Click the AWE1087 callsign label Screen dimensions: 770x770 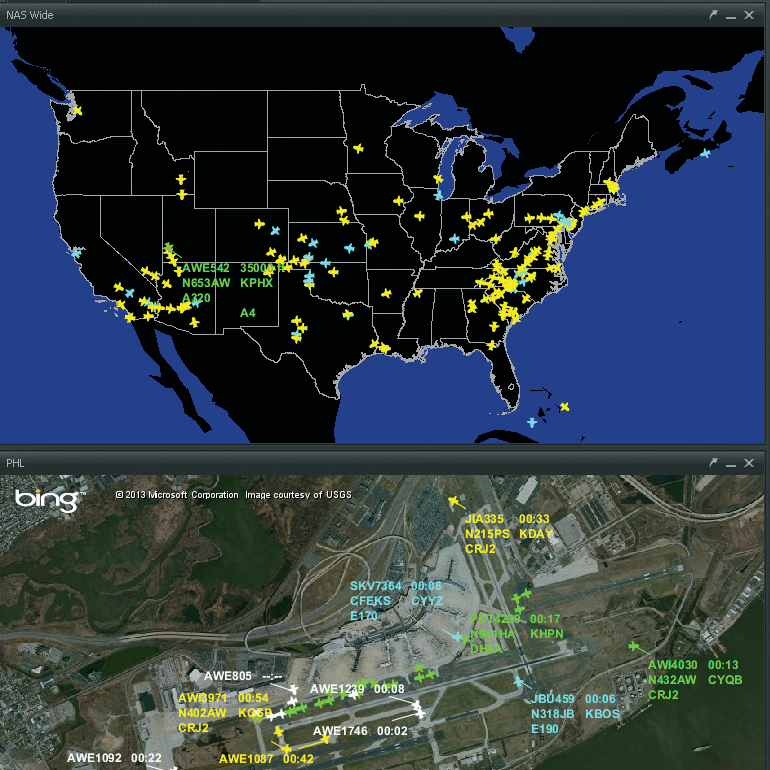246,759
